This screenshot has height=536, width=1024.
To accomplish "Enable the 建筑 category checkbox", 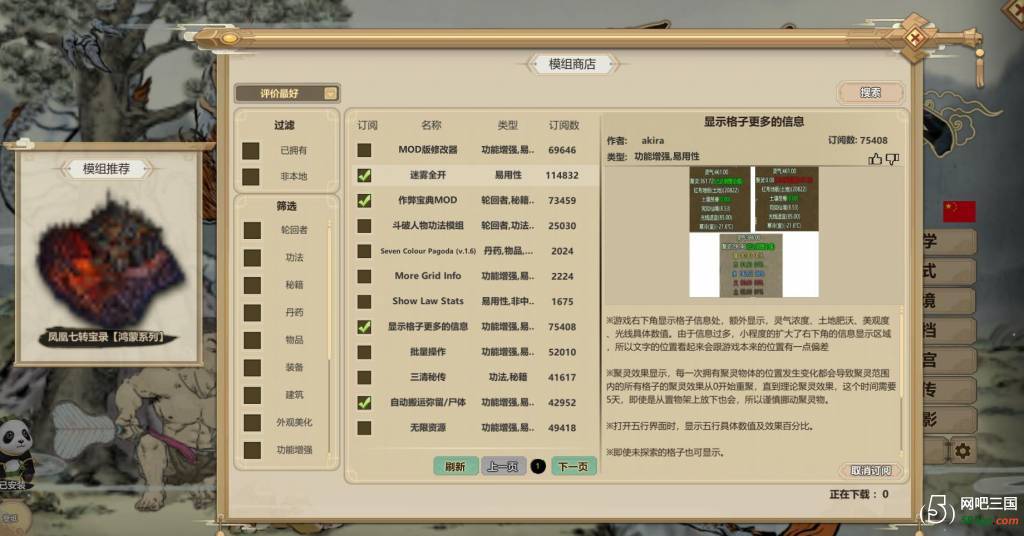I will 252,395.
